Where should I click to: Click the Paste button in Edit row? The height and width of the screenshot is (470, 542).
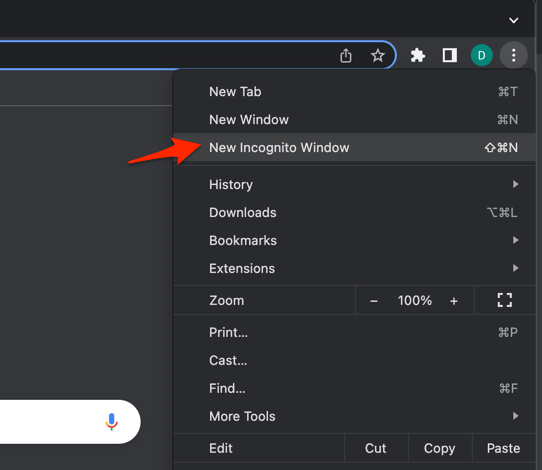[x=504, y=448]
